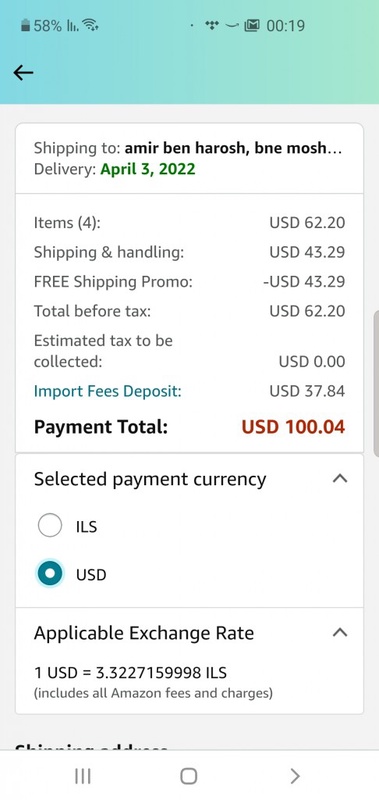Tap the Selected payment currency heading

coord(150,480)
